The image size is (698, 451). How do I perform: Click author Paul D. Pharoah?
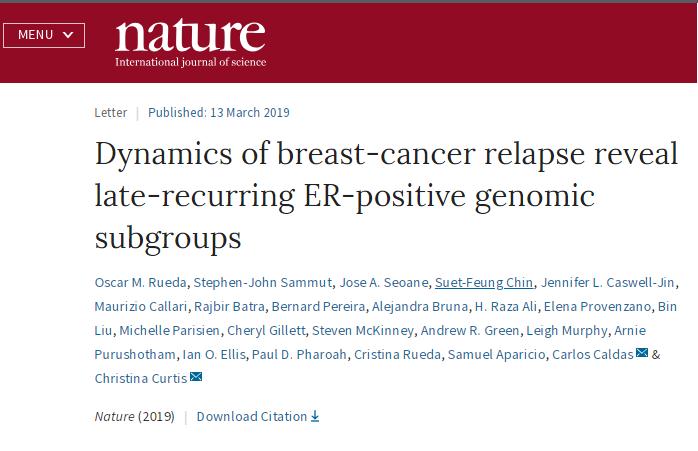[x=299, y=354]
